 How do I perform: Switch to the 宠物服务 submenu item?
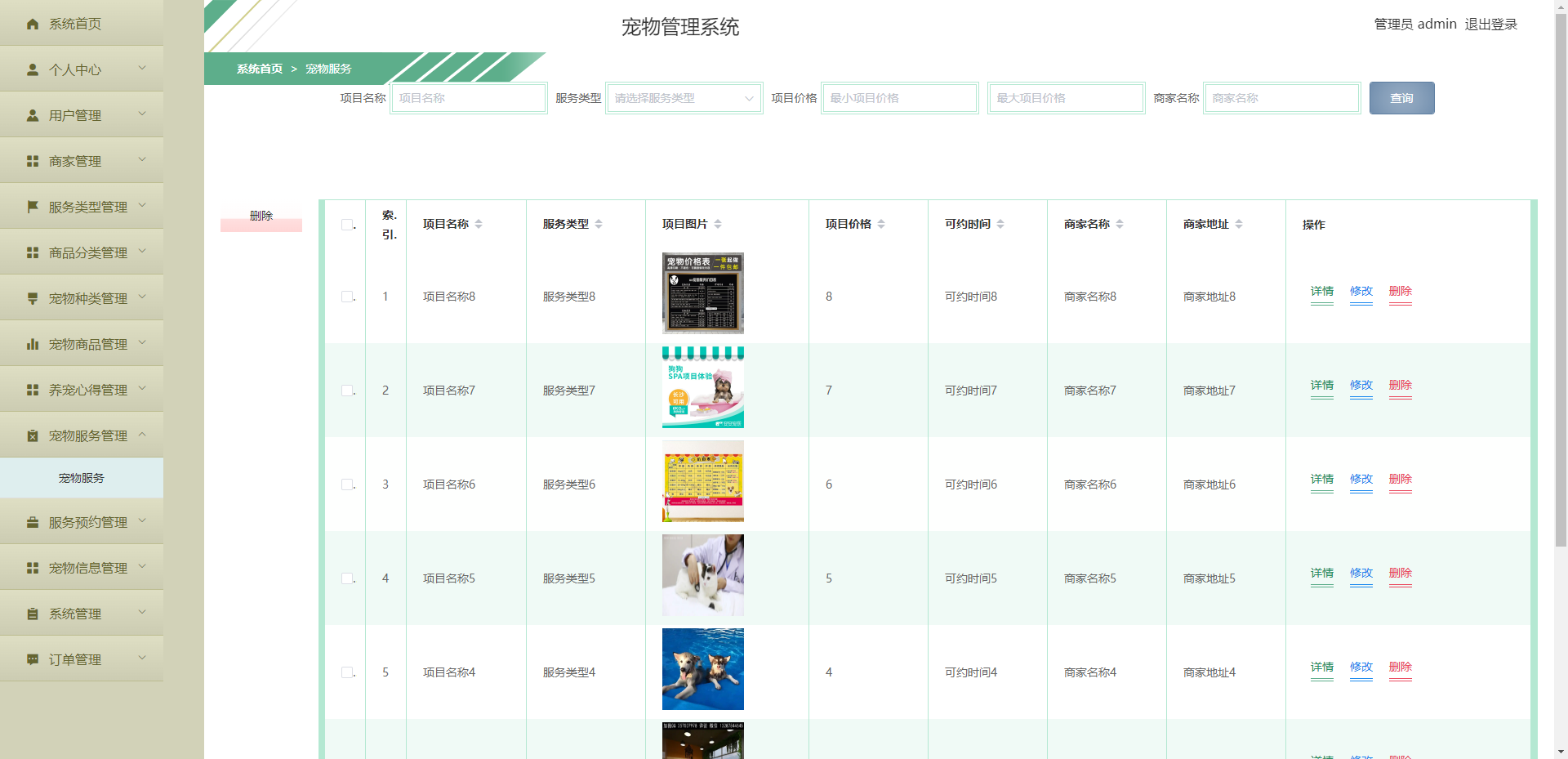[x=81, y=479]
